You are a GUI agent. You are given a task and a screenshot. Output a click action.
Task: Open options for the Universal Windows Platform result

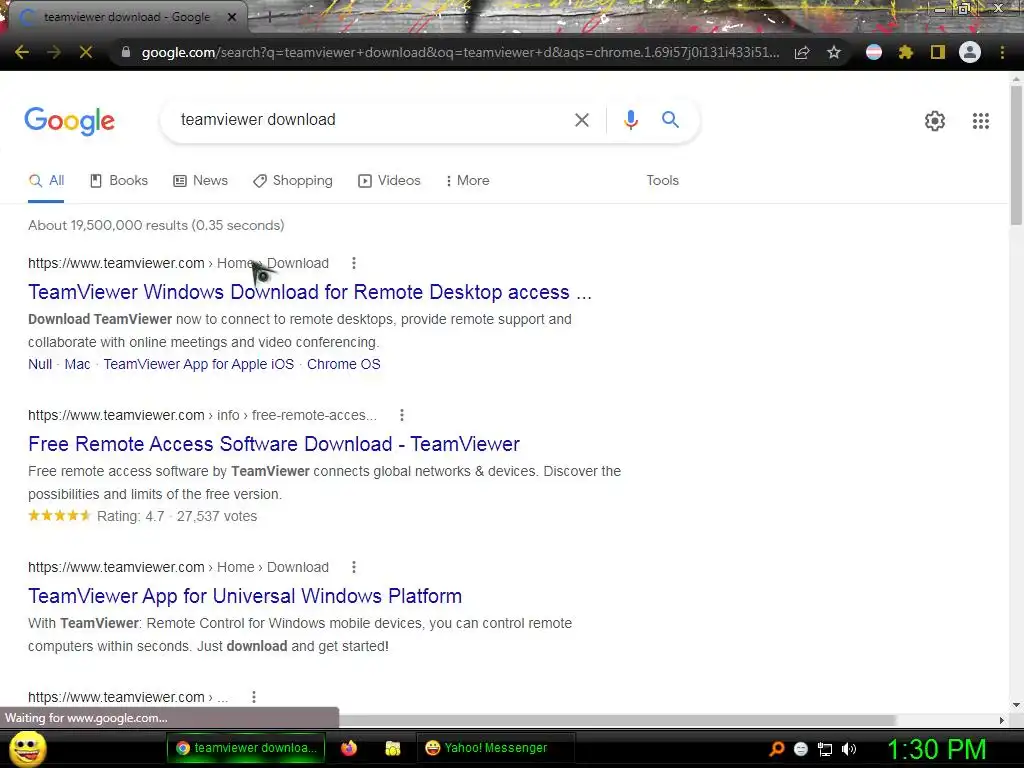click(x=354, y=568)
